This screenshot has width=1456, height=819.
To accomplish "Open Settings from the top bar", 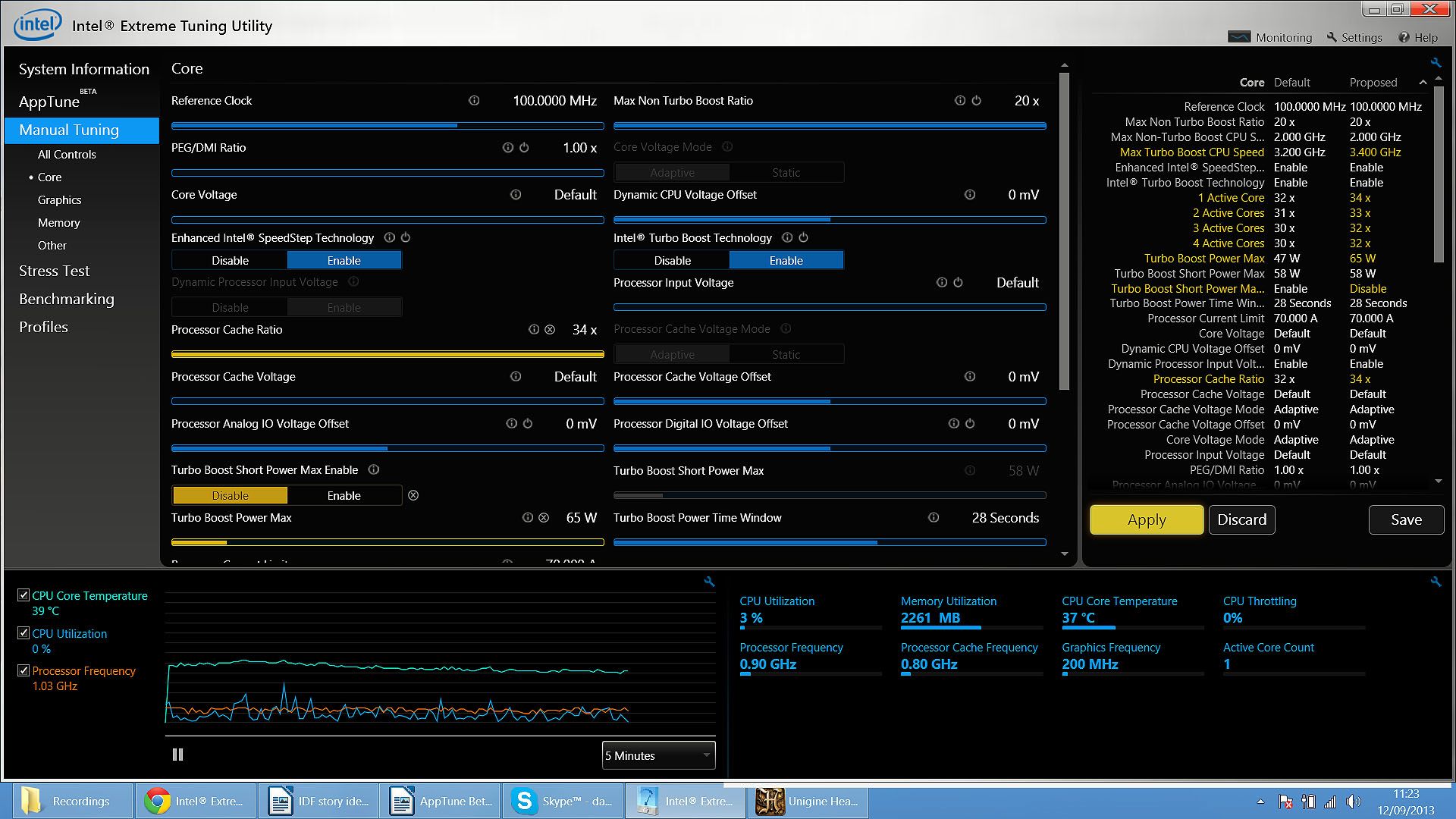I will coord(1354,37).
